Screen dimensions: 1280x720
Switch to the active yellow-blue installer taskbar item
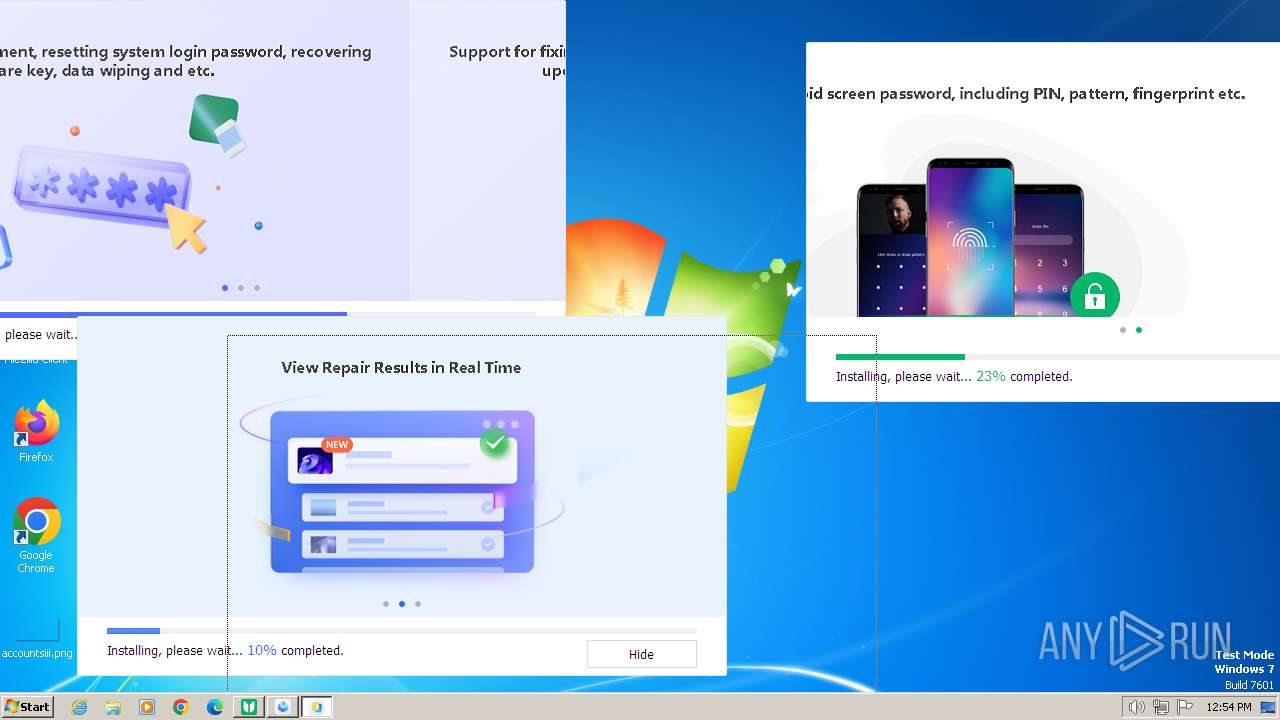pos(317,707)
